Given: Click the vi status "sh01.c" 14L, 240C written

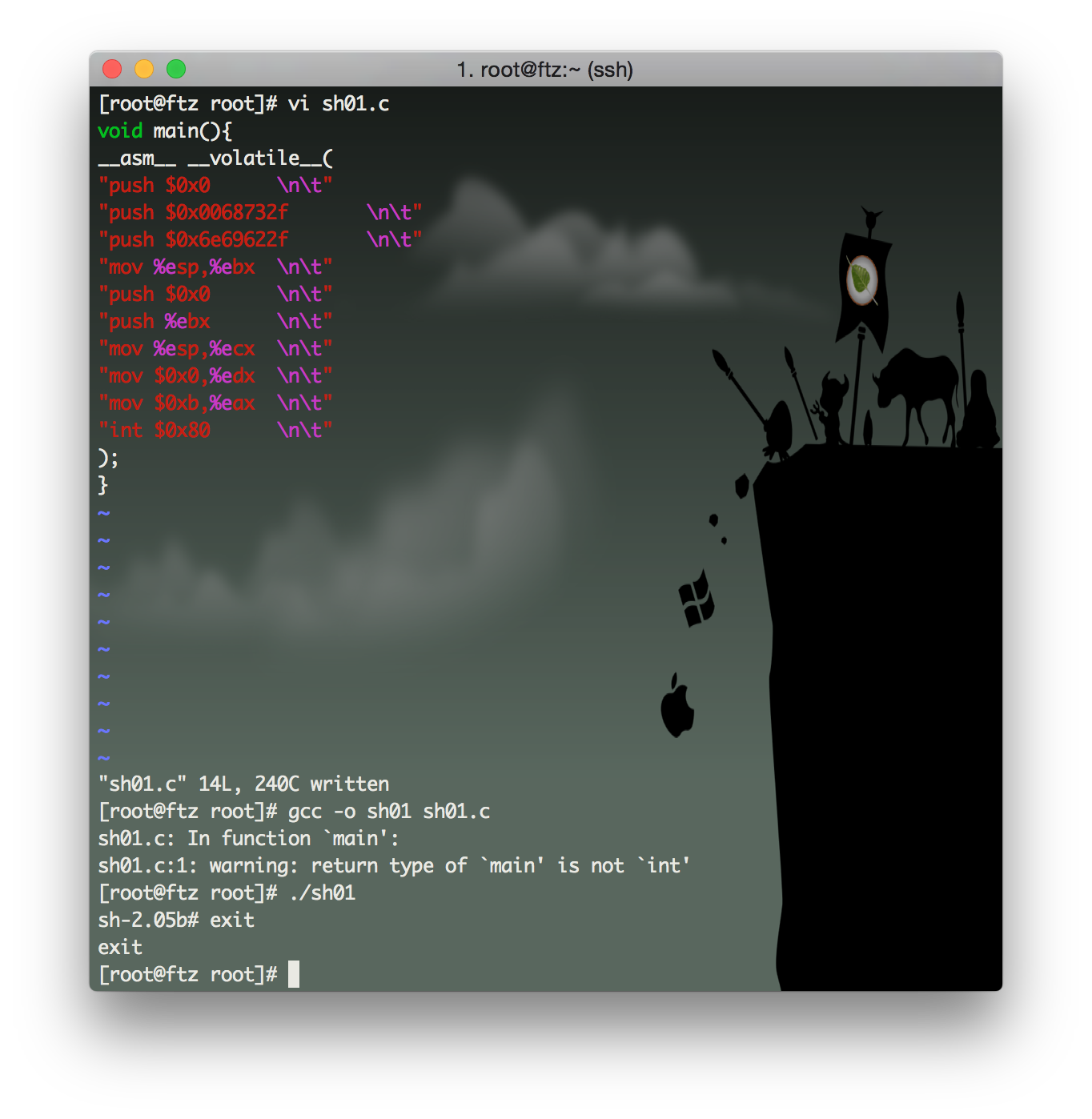Looking at the screenshot, I should click(x=244, y=784).
